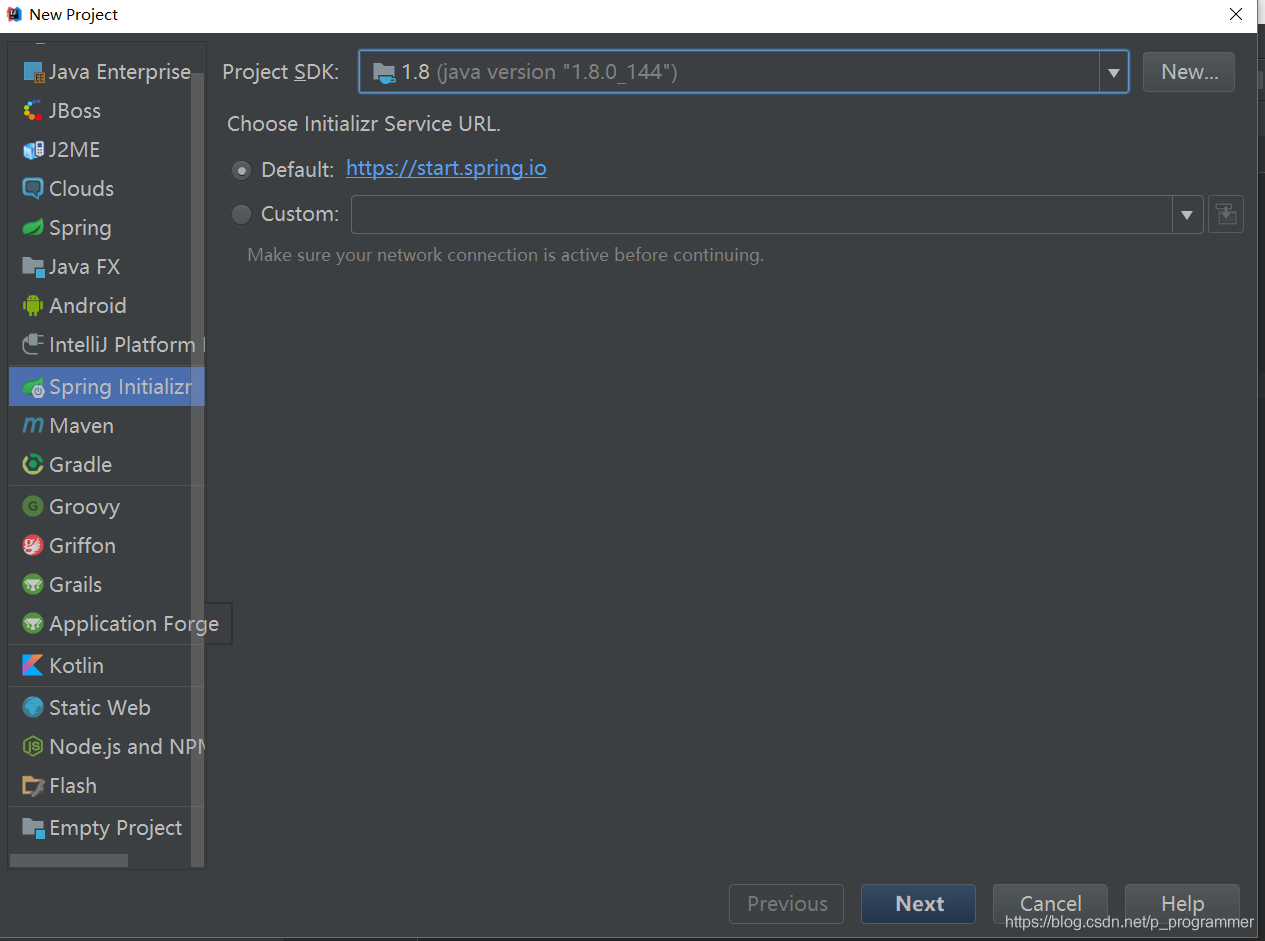Click the import icon beside the Custom URL field
Image resolution: width=1265 pixels, height=941 pixels.
pyautogui.click(x=1225, y=214)
